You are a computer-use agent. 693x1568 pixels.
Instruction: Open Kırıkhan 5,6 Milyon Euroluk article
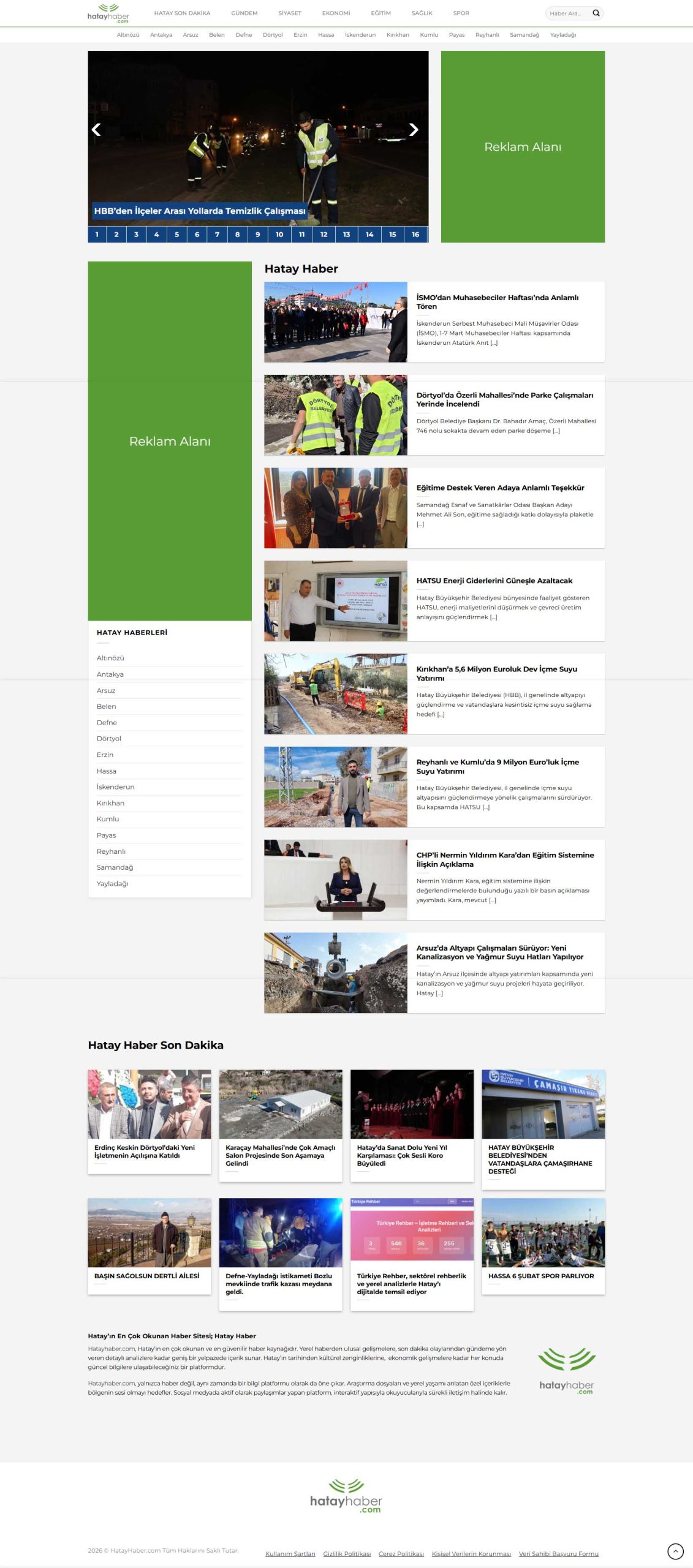point(497,673)
